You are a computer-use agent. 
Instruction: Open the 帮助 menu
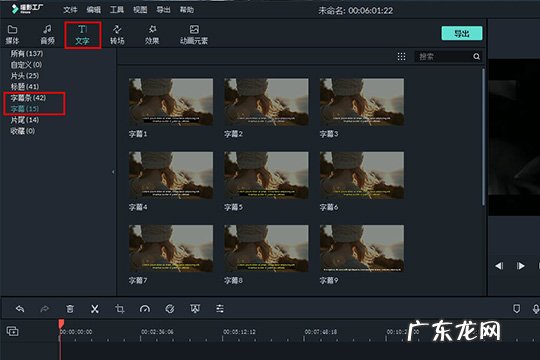tap(187, 10)
